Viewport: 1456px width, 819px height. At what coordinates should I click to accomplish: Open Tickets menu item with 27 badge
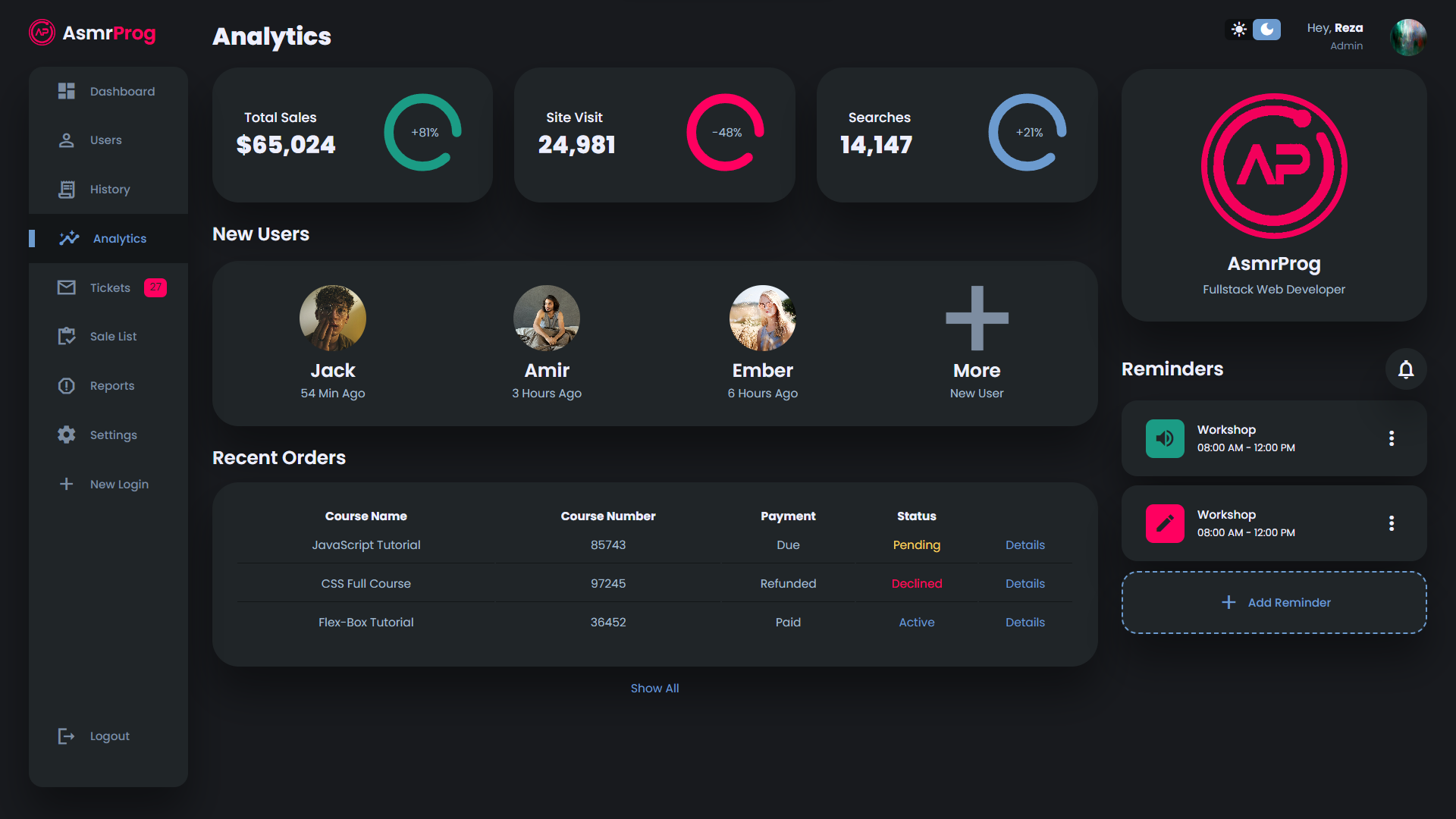click(110, 287)
